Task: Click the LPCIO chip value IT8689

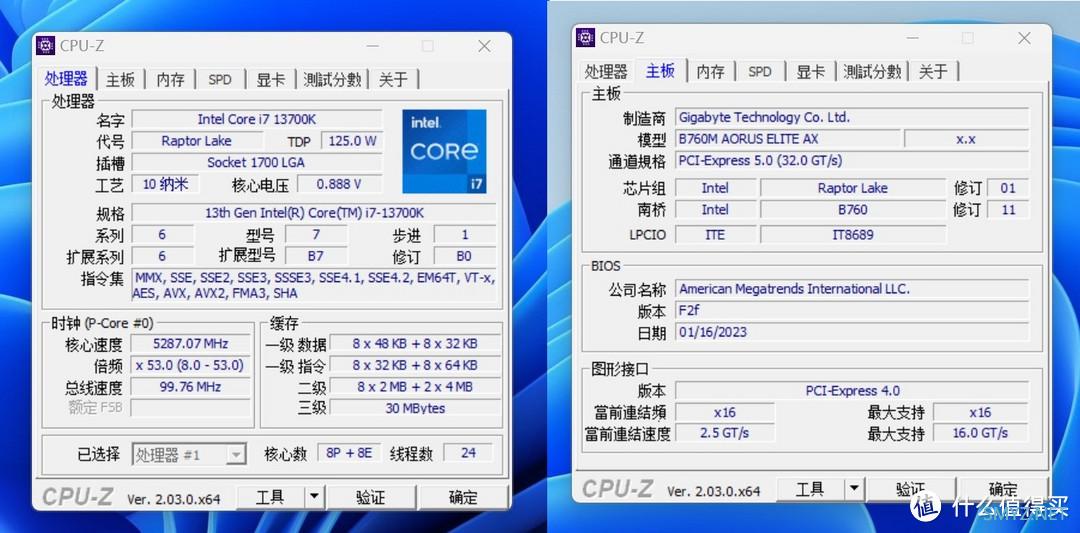Action: click(853, 235)
